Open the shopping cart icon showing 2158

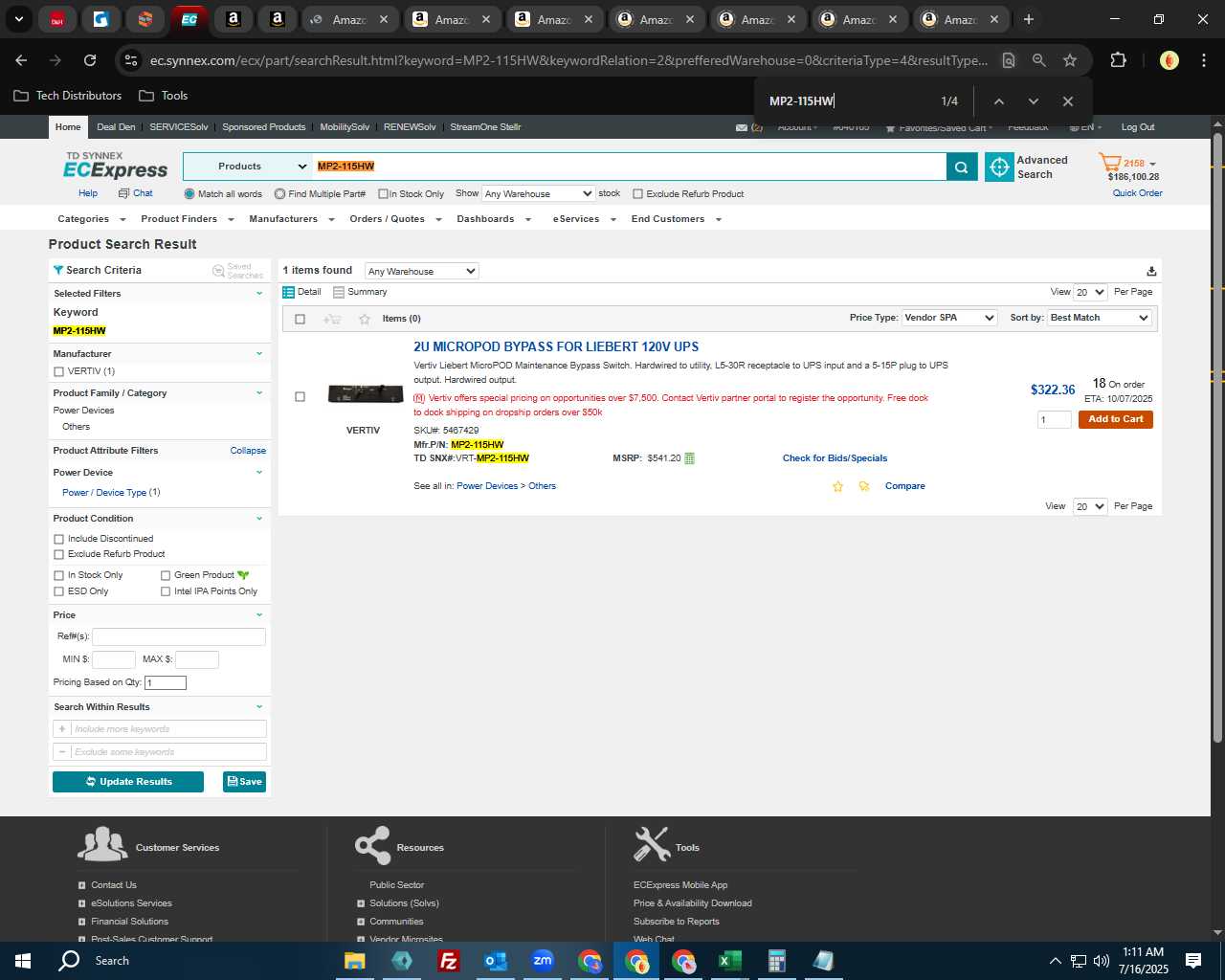tap(1110, 163)
